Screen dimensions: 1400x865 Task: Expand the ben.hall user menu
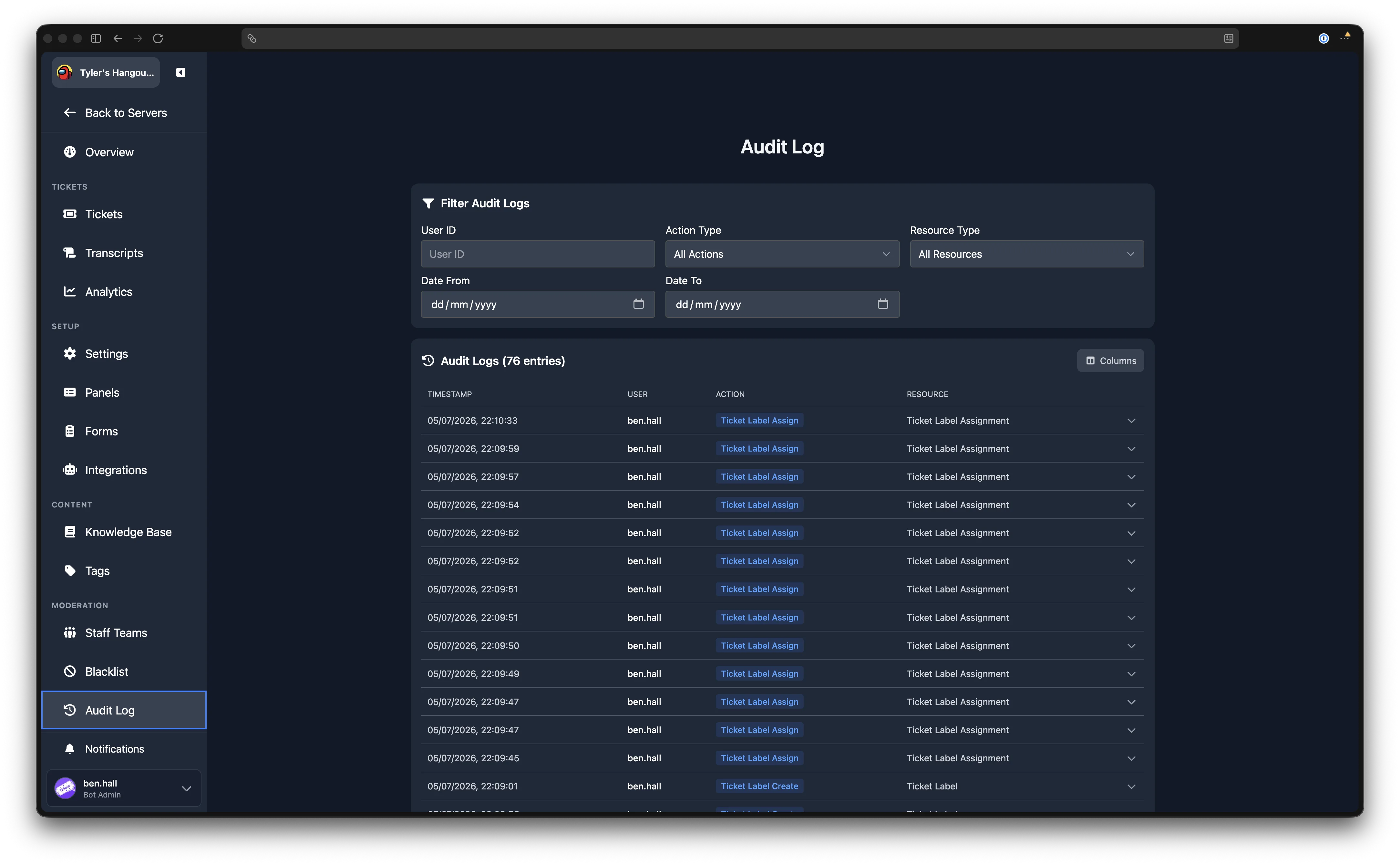124,788
